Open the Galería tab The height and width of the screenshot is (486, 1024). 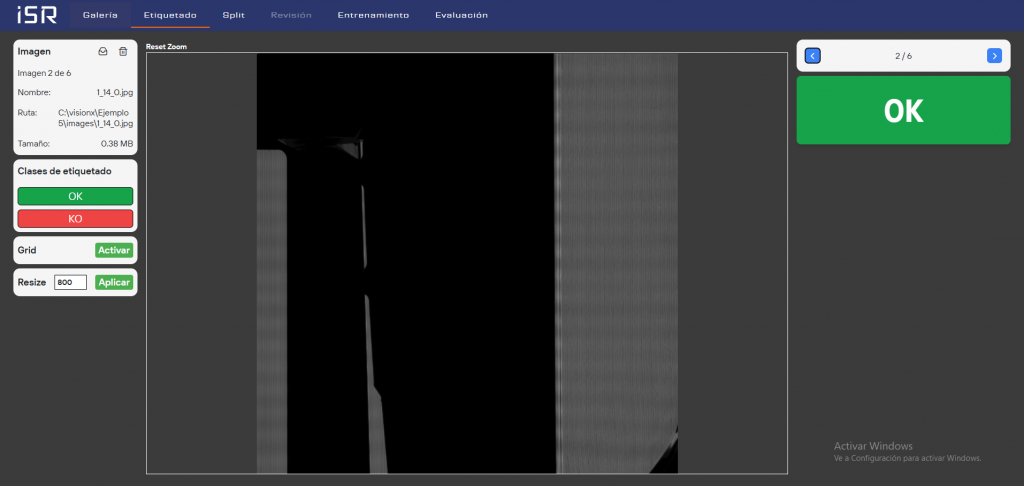click(x=100, y=15)
